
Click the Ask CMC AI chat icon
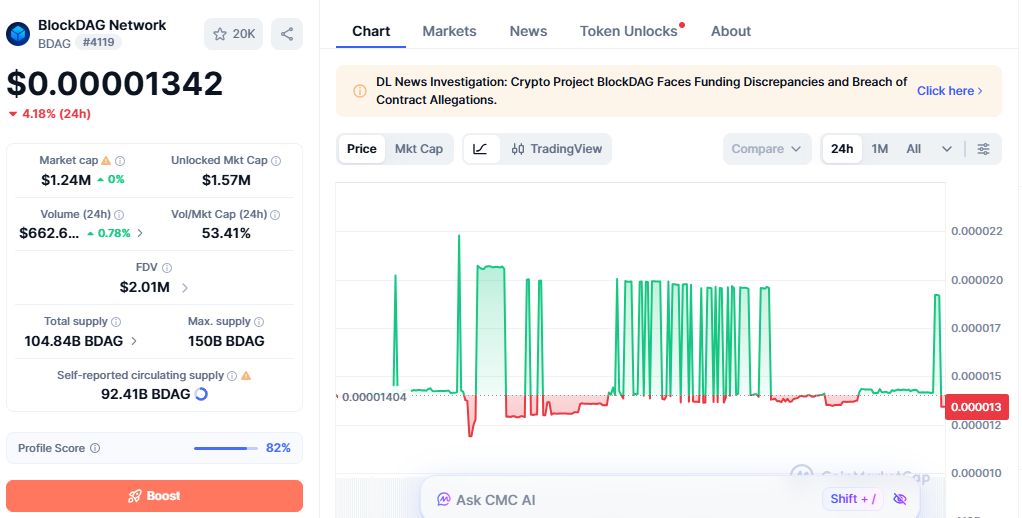click(444, 500)
